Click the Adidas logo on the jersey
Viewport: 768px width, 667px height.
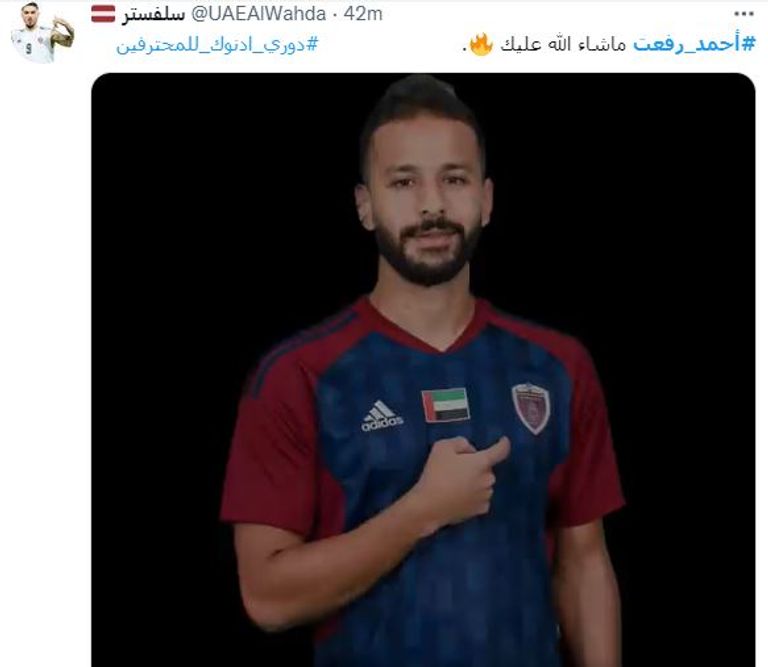click(382, 416)
